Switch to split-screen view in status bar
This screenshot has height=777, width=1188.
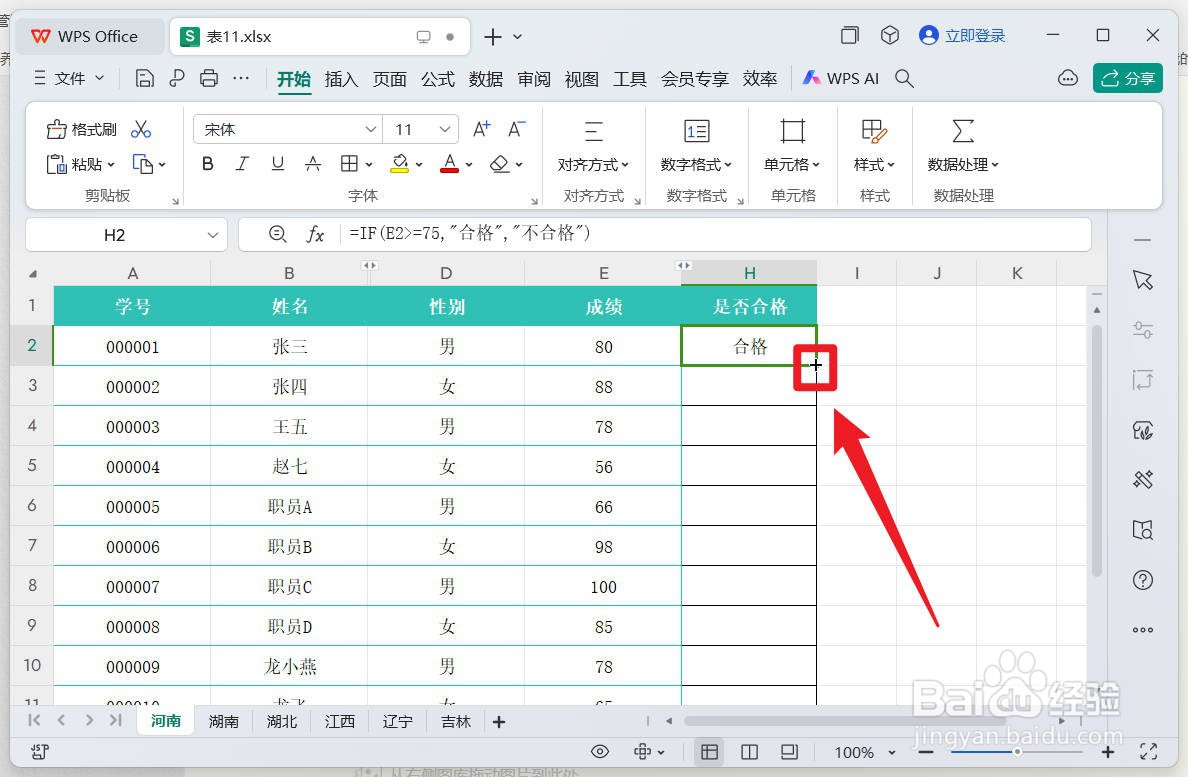[750, 751]
